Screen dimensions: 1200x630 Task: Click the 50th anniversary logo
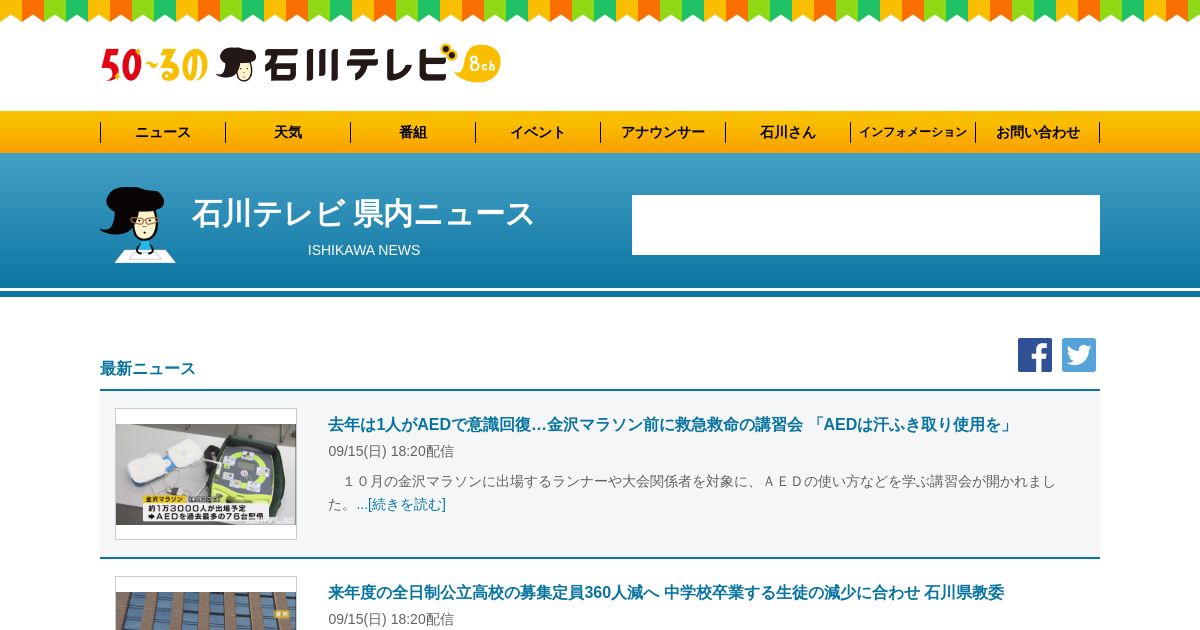coord(154,65)
